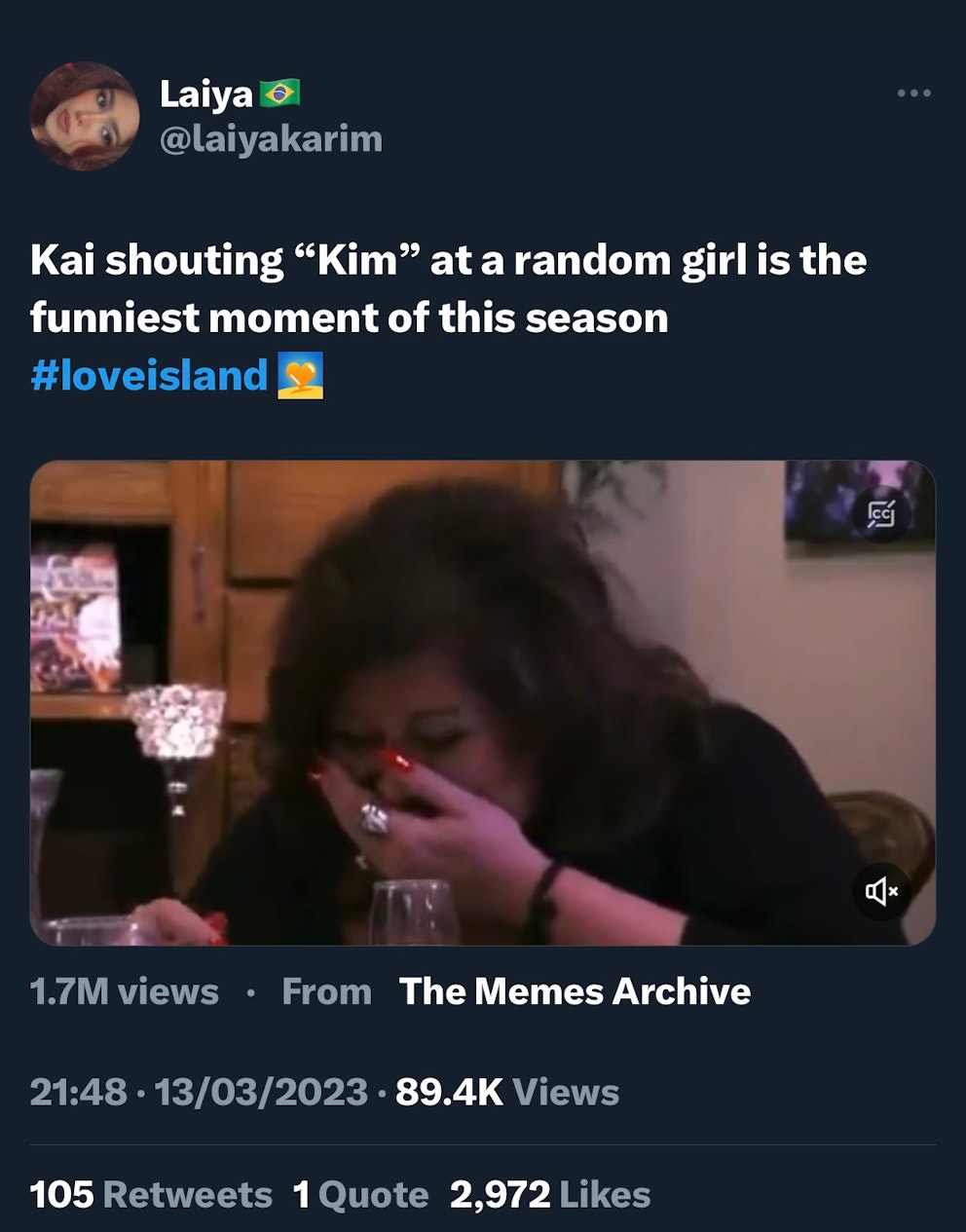This screenshot has width=966, height=1232.
Task: Open Laiya's profile picture
Action: [x=85, y=115]
